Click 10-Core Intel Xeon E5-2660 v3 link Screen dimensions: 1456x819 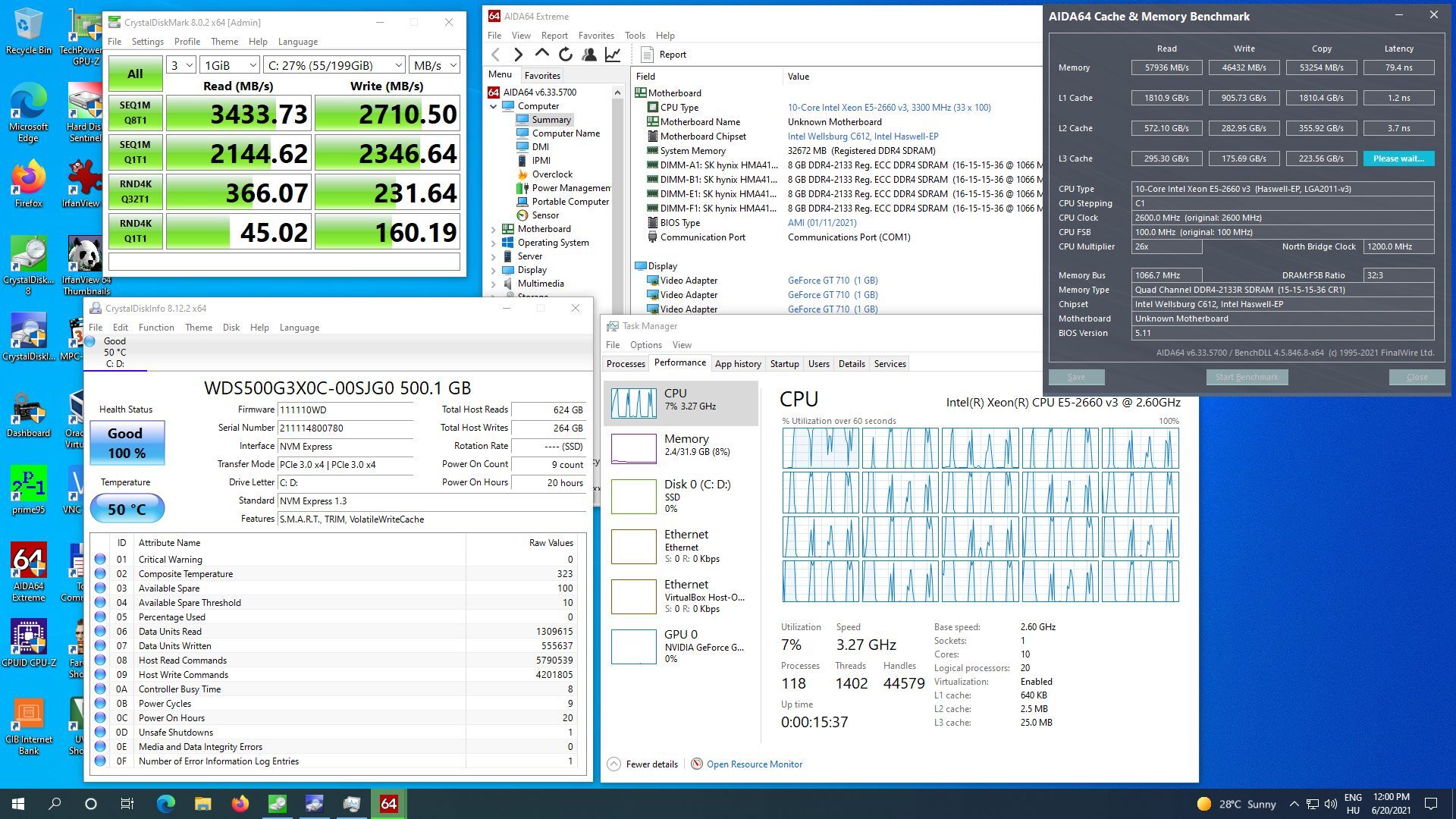(889, 108)
